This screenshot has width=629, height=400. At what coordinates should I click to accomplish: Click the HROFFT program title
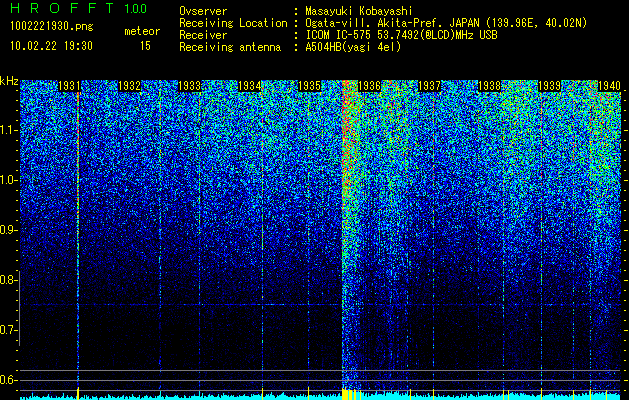point(62,8)
